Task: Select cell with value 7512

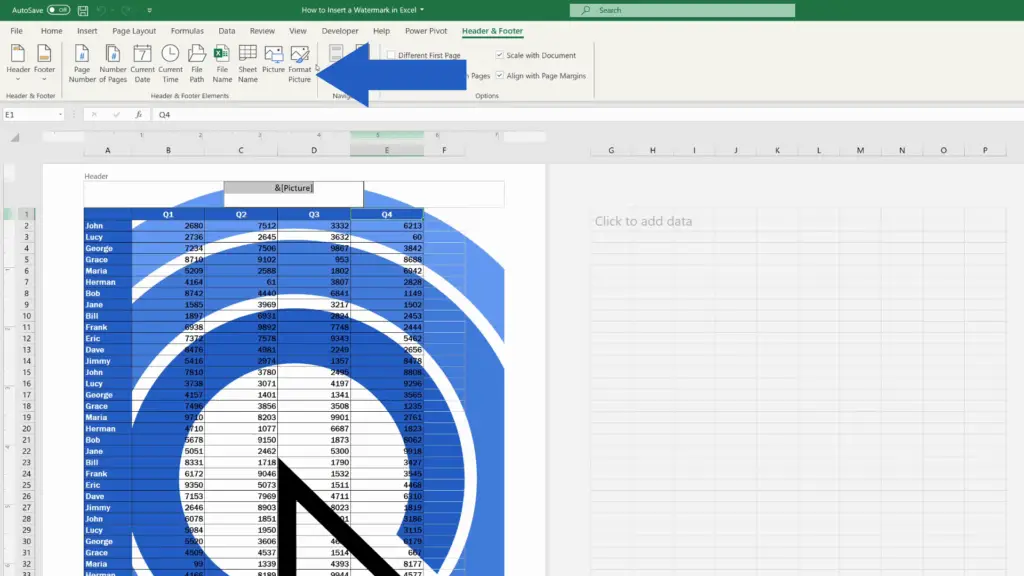Action: pyautogui.click(x=241, y=226)
